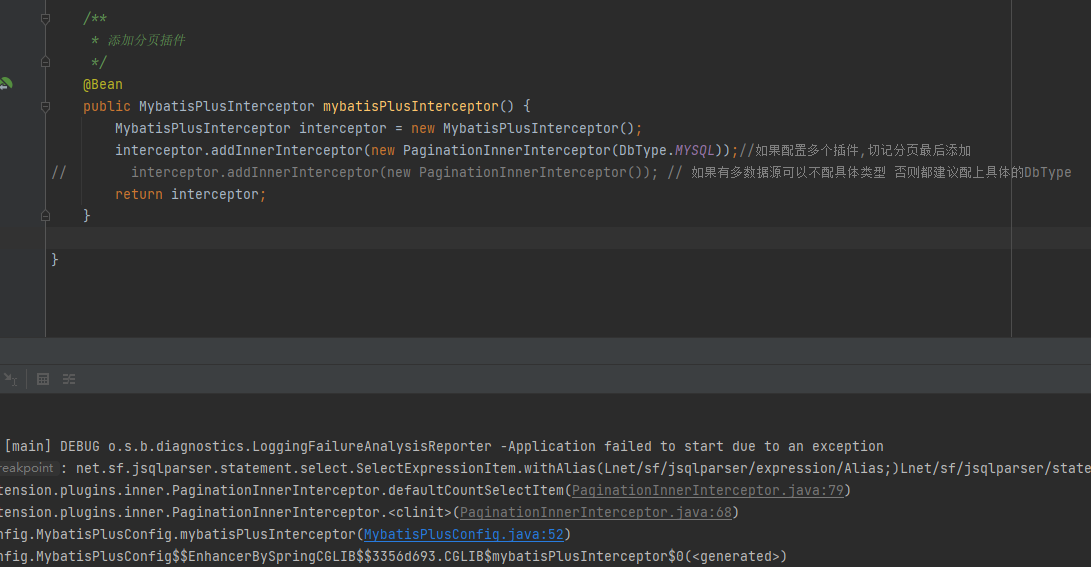This screenshot has width=1091, height=567.
Task: Collapse the Javadoc comment at the /** line
Action: click(45, 19)
